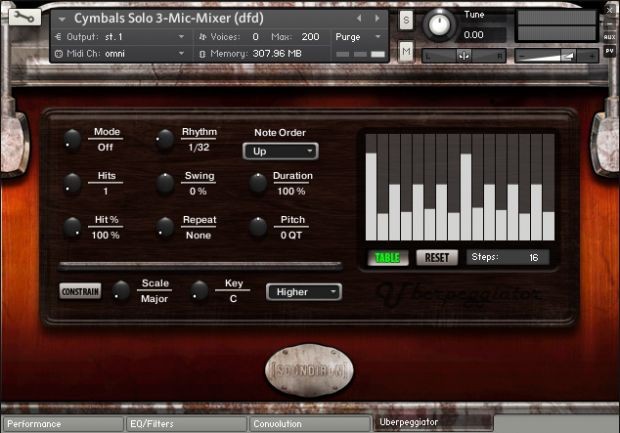The image size is (620, 433).
Task: Click the ninth, tallest-right step bar in table
Action: coord(466,197)
